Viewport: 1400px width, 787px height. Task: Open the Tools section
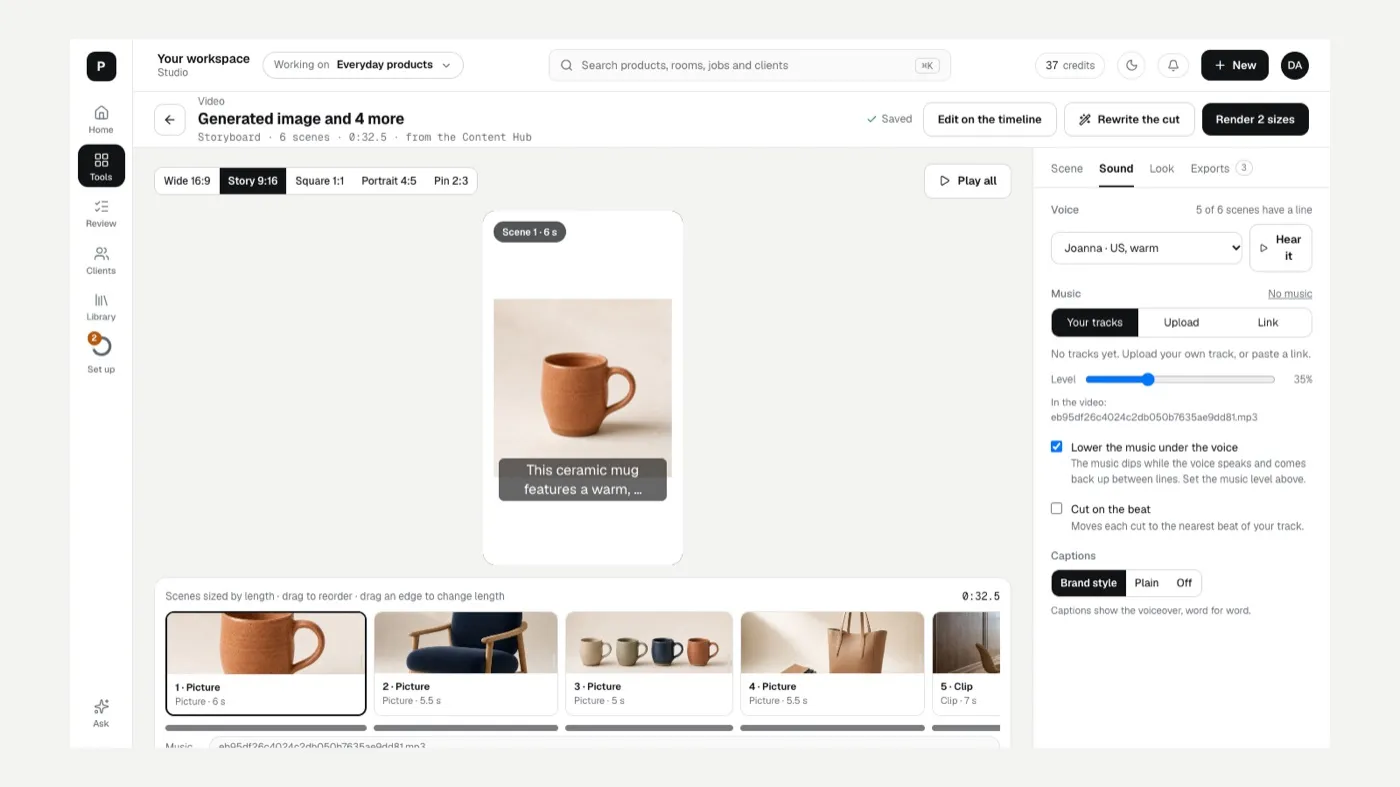click(x=101, y=166)
